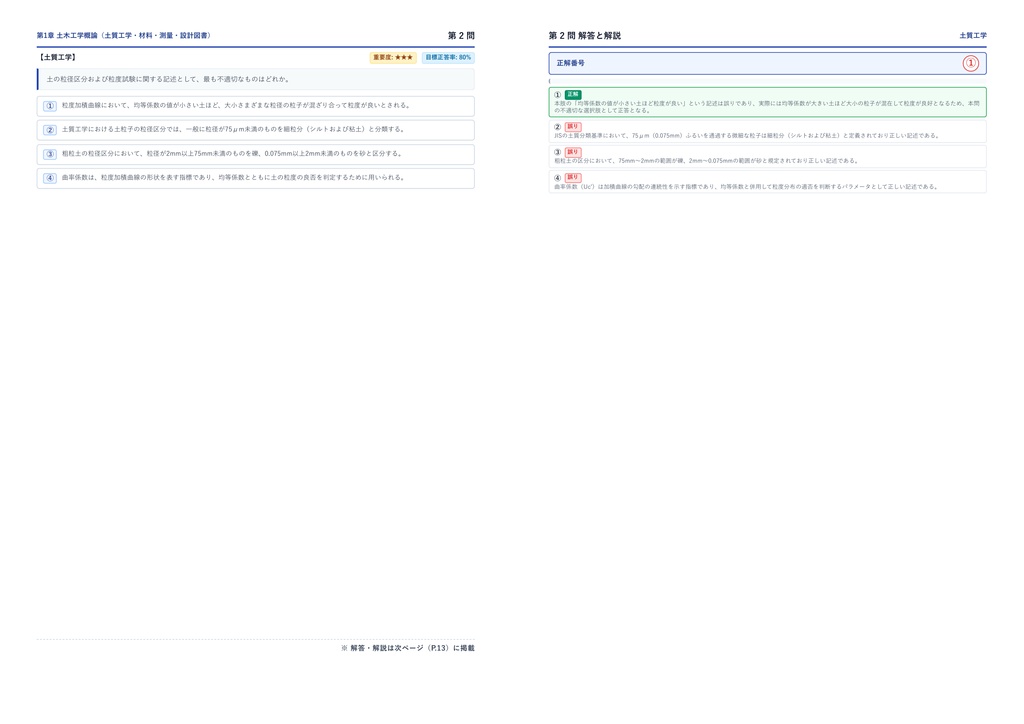
Task: Click the circled ④ number in the explanation list
Action: 558,178
